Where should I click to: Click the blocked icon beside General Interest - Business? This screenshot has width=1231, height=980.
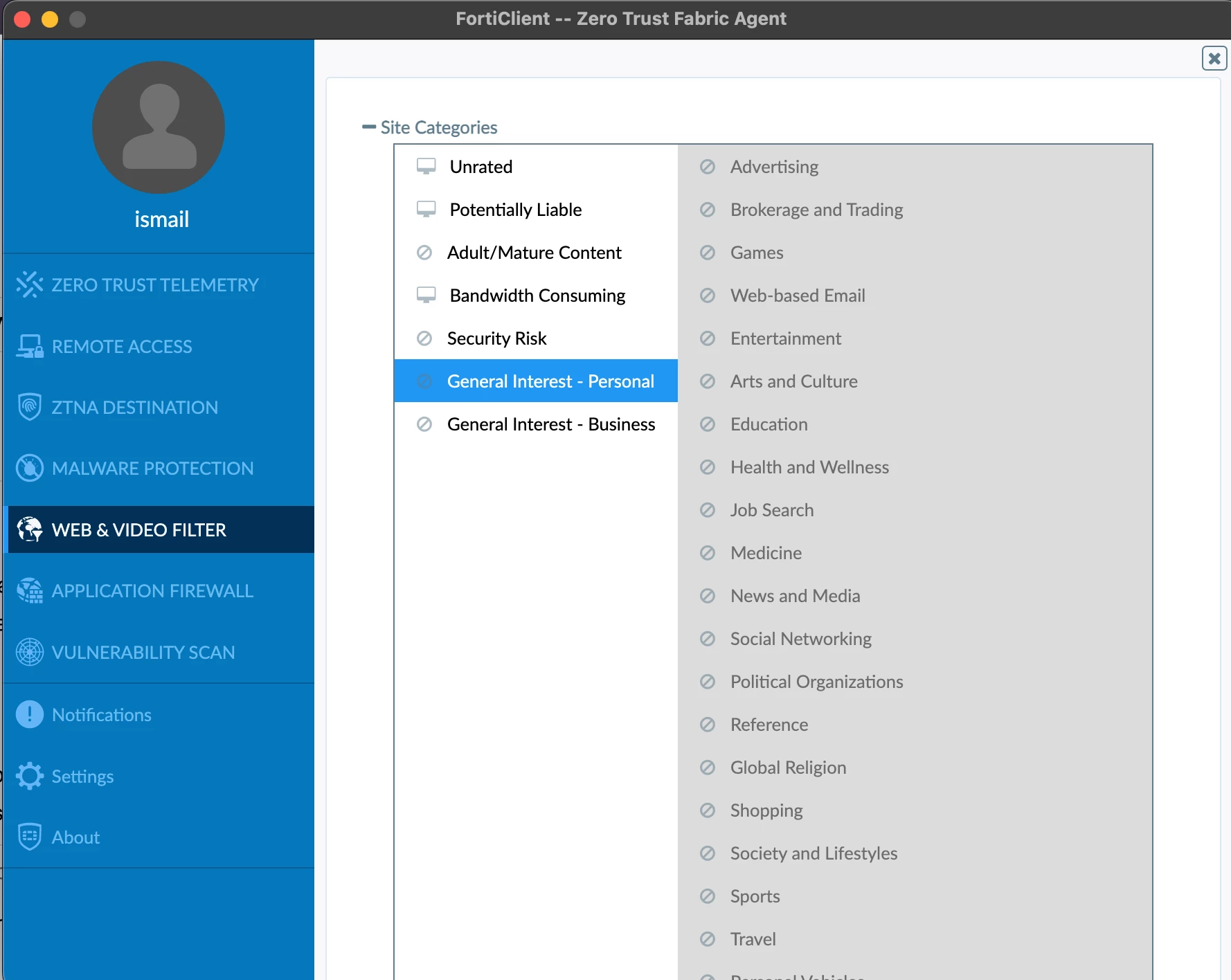(424, 424)
